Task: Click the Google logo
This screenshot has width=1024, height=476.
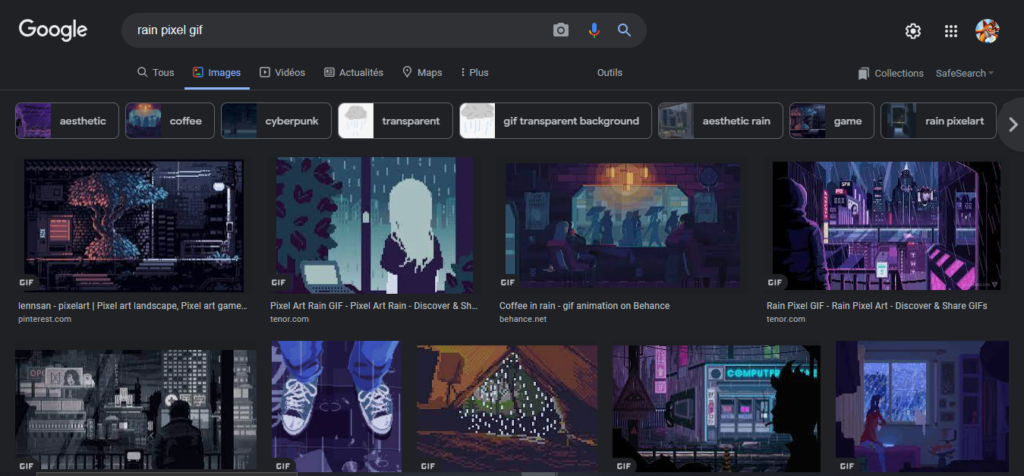Action: 53,30
